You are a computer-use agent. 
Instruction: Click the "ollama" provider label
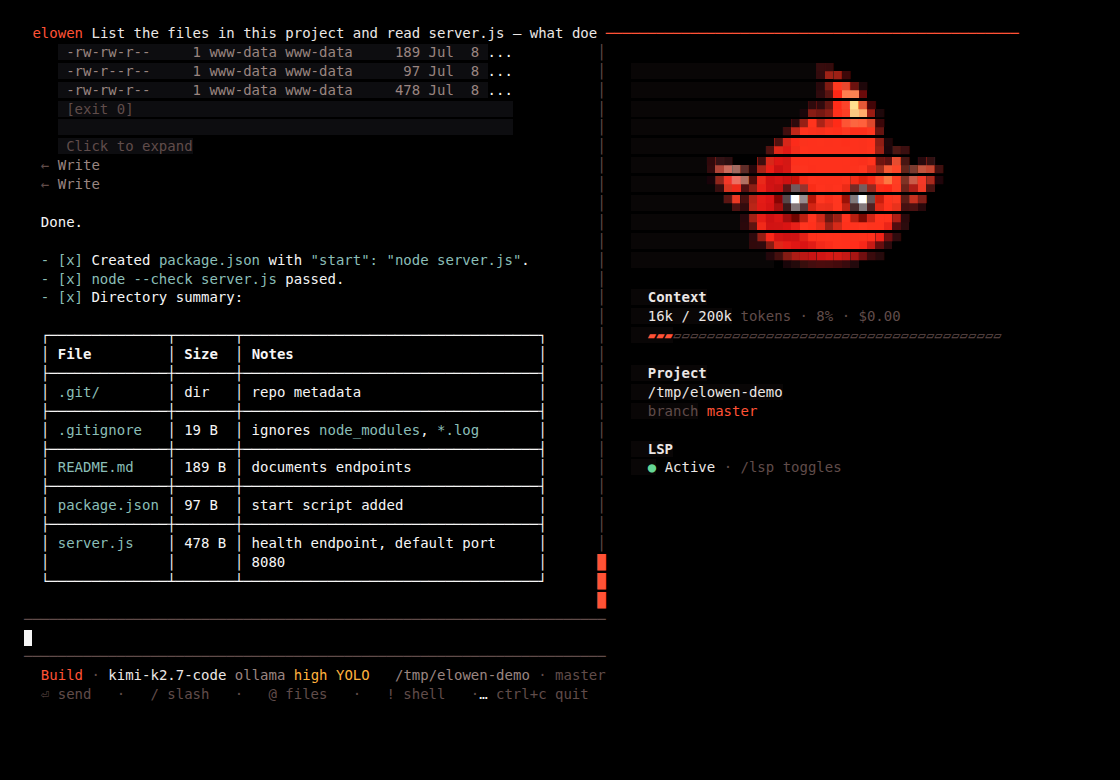tap(260, 675)
